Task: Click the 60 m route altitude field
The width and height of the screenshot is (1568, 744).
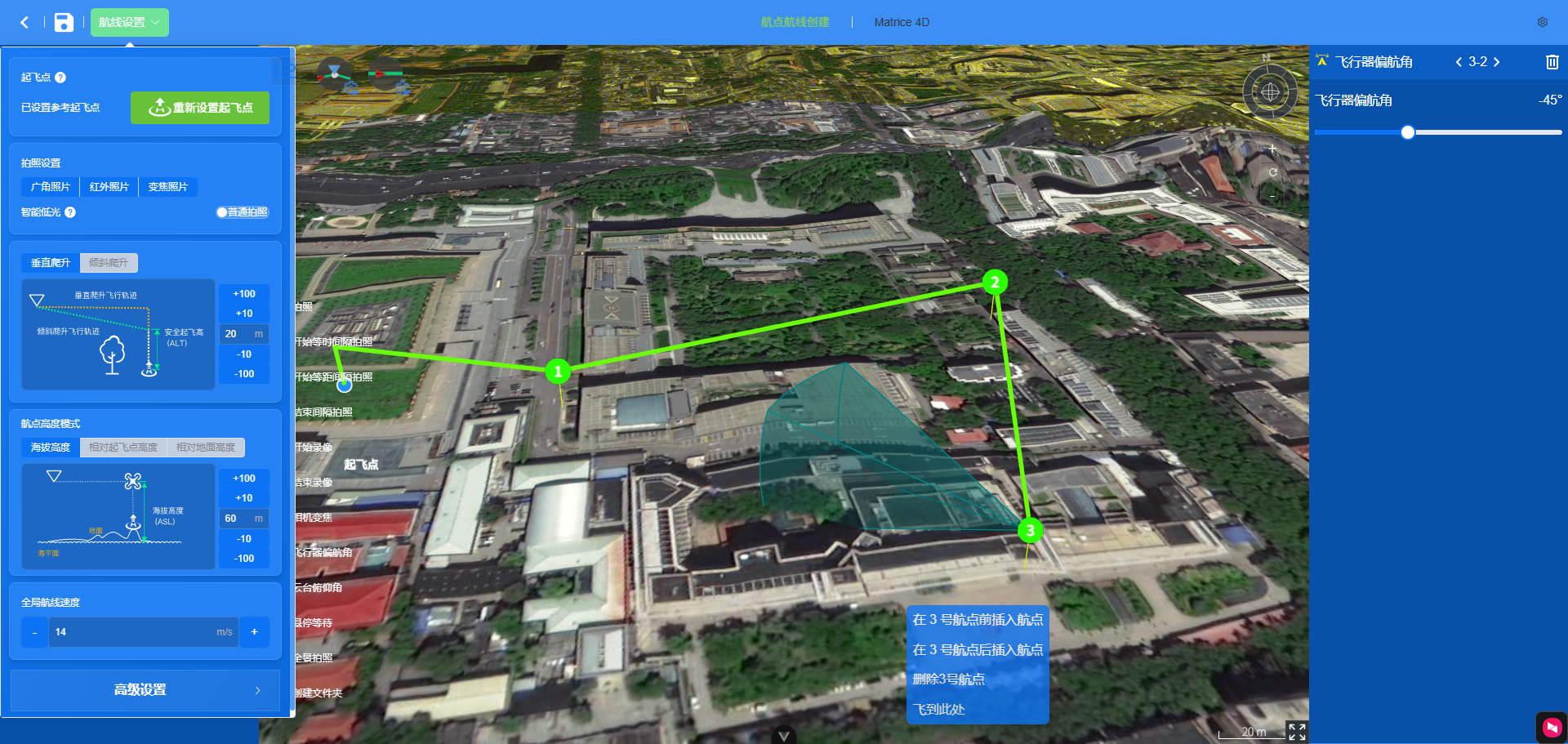Action: click(244, 519)
